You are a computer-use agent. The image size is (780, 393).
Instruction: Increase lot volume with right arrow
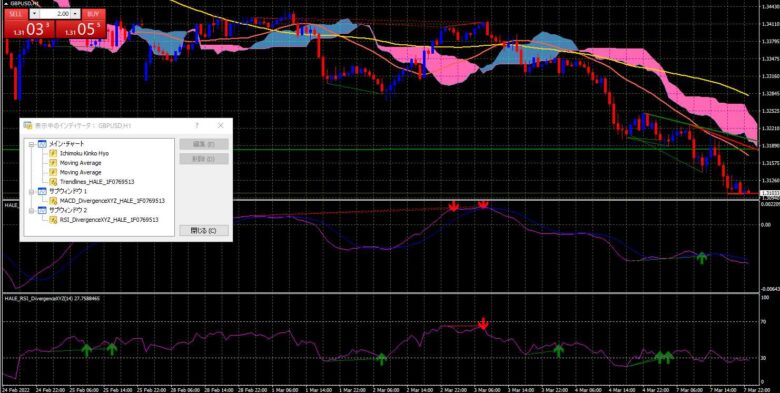pos(75,14)
